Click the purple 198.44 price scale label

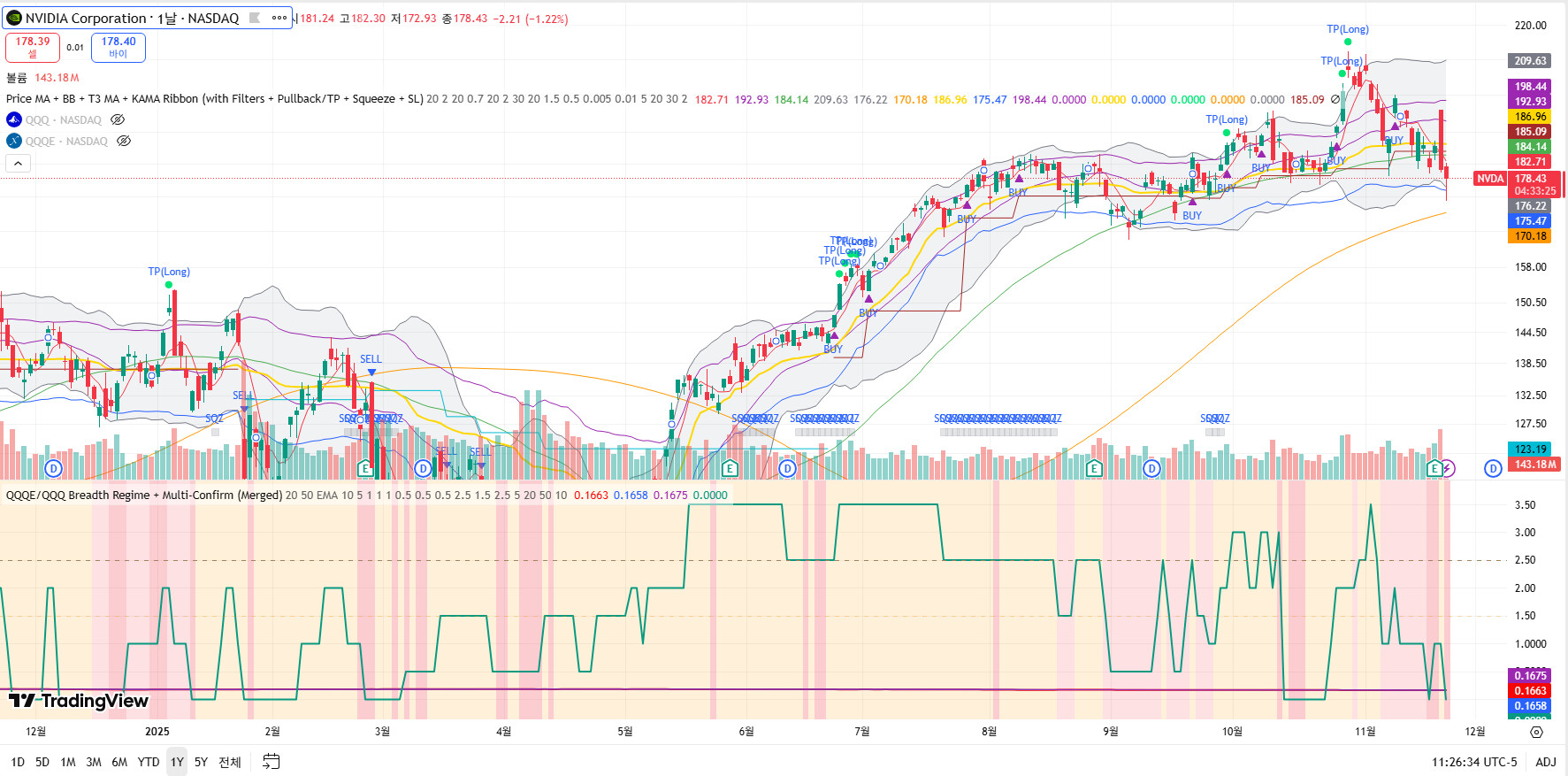coord(1530,87)
